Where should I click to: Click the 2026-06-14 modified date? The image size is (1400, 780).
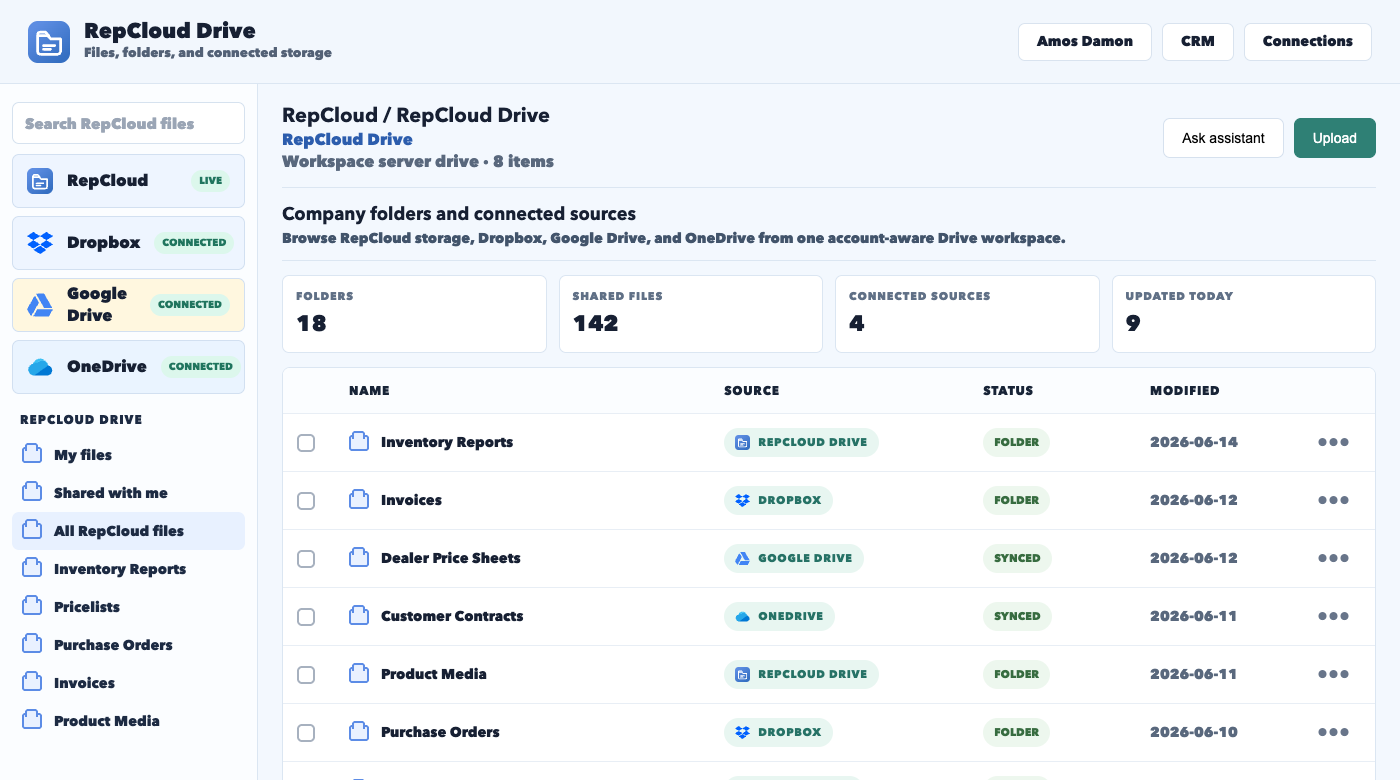click(x=1194, y=442)
